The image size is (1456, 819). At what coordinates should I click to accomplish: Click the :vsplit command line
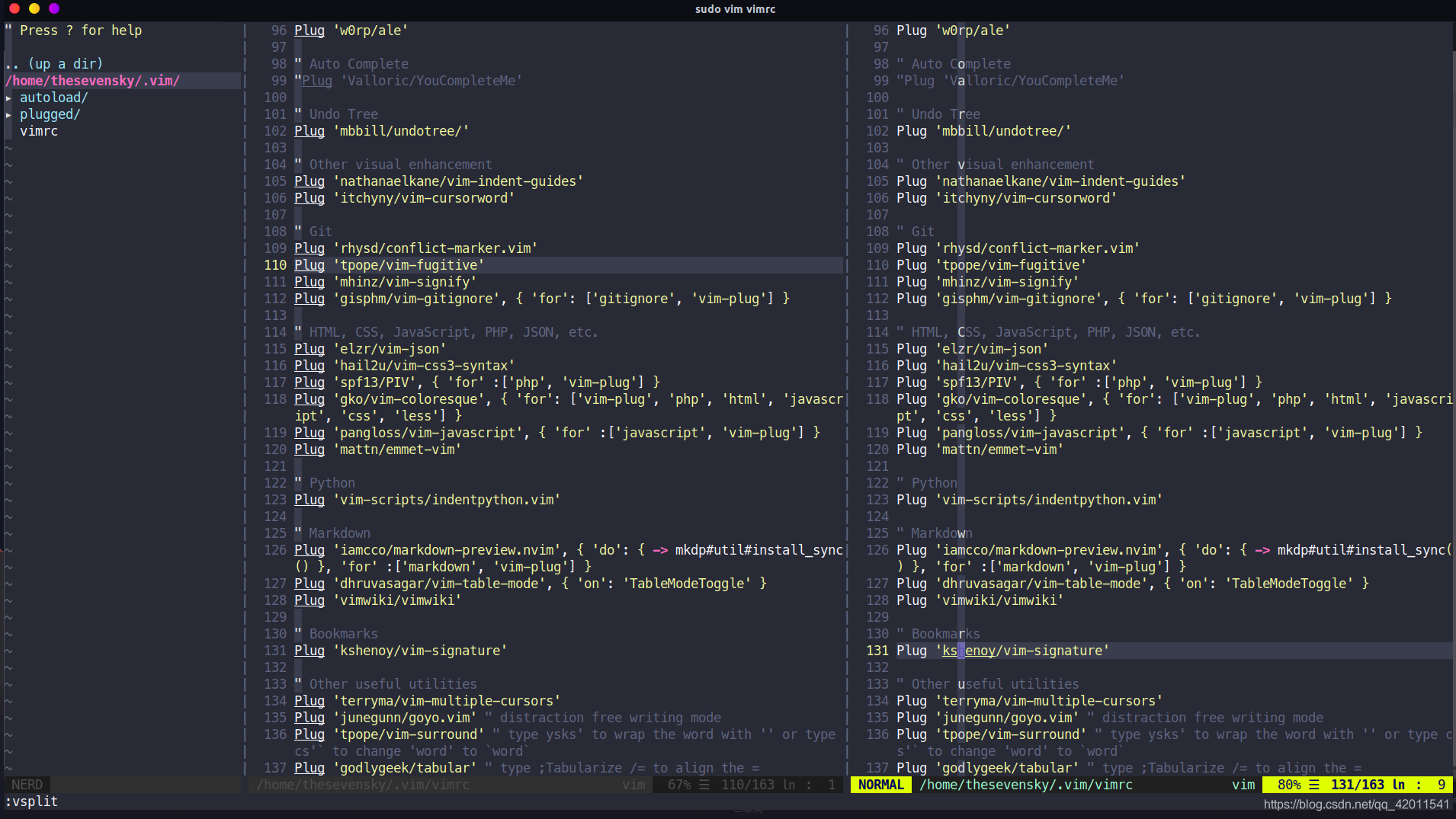[31, 801]
